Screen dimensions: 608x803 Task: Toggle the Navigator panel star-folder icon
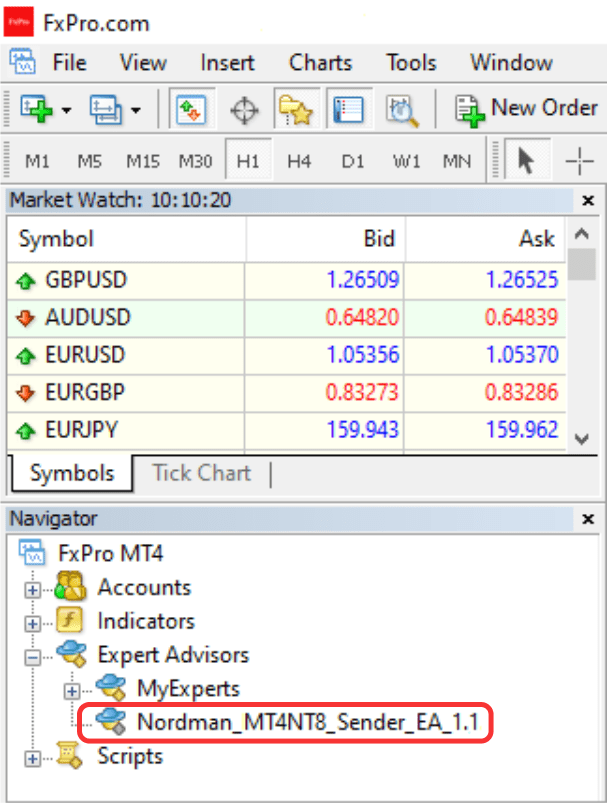point(296,108)
